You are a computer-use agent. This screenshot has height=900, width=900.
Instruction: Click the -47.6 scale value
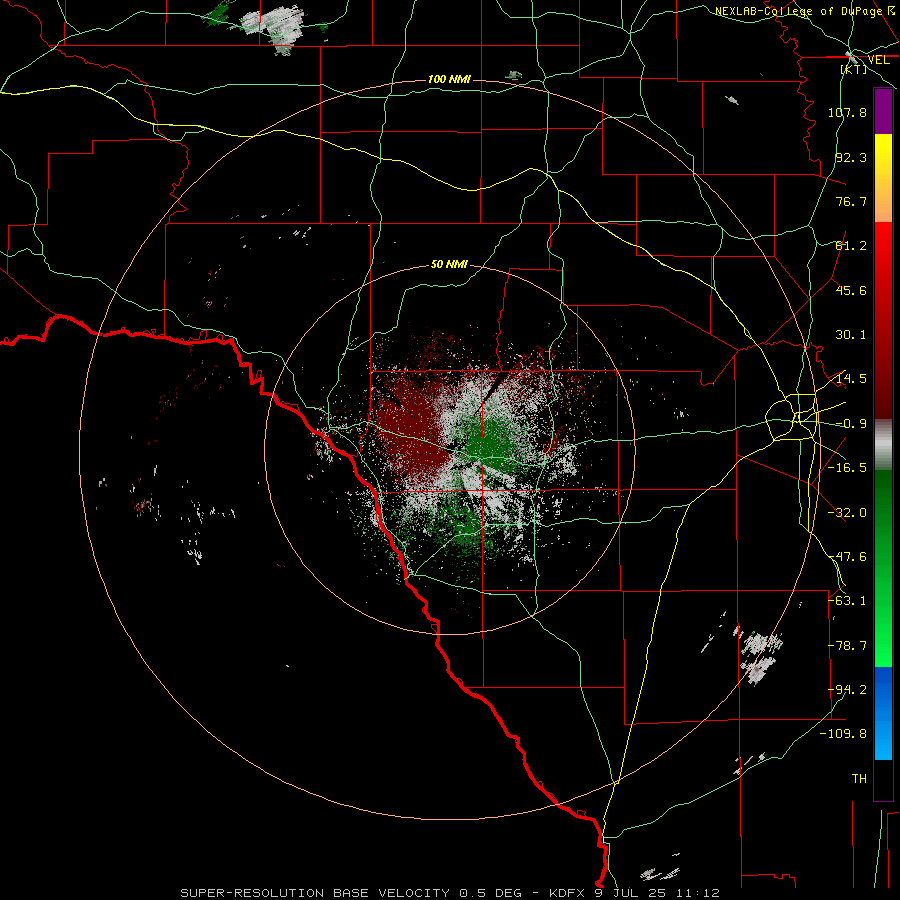coord(847,557)
